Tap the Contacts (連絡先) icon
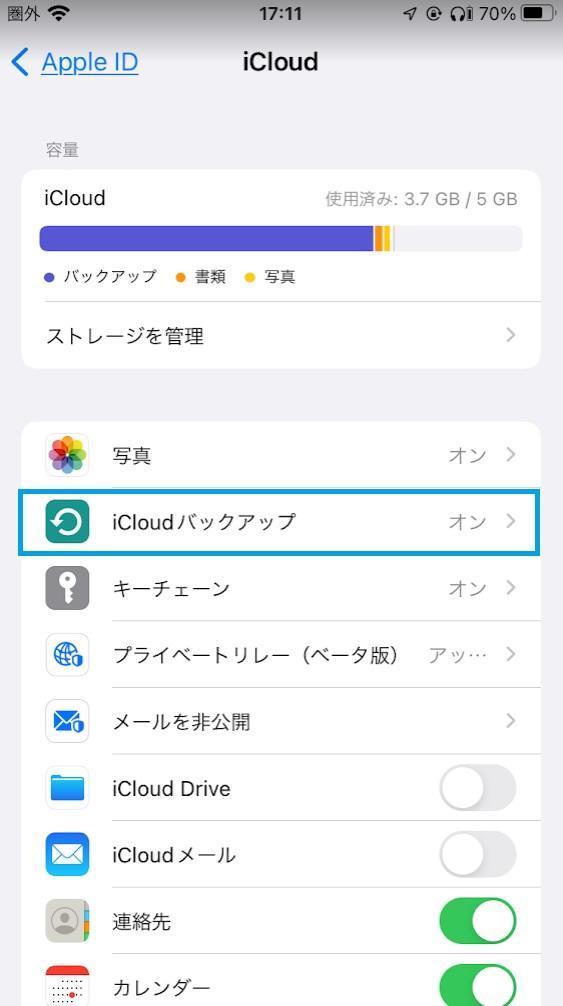Image resolution: width=563 pixels, height=1006 pixels. point(67,921)
